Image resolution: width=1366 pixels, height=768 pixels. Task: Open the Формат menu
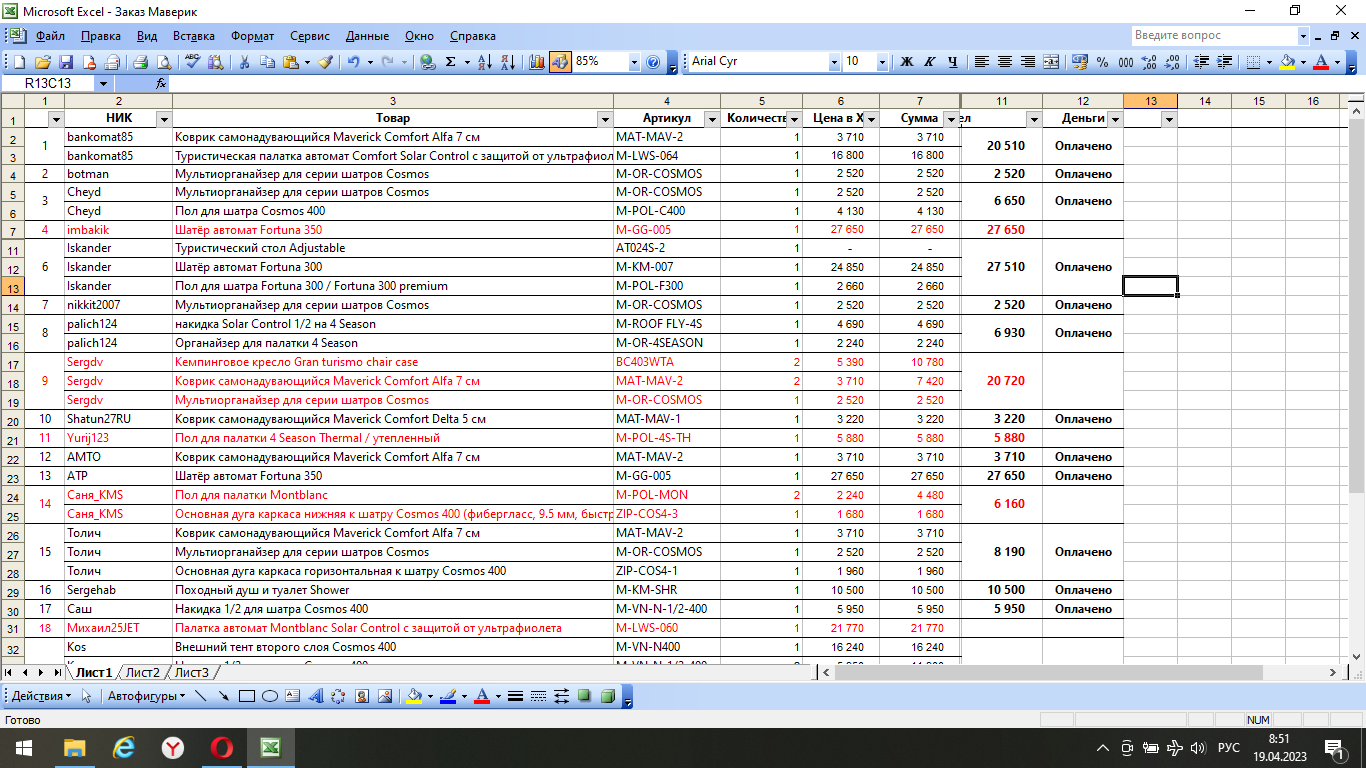(252, 36)
